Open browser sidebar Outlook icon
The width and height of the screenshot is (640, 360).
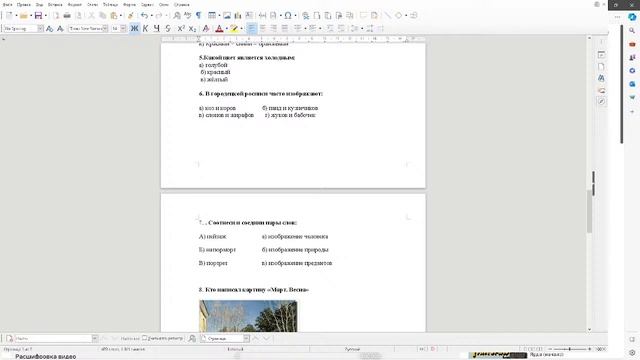[632, 84]
